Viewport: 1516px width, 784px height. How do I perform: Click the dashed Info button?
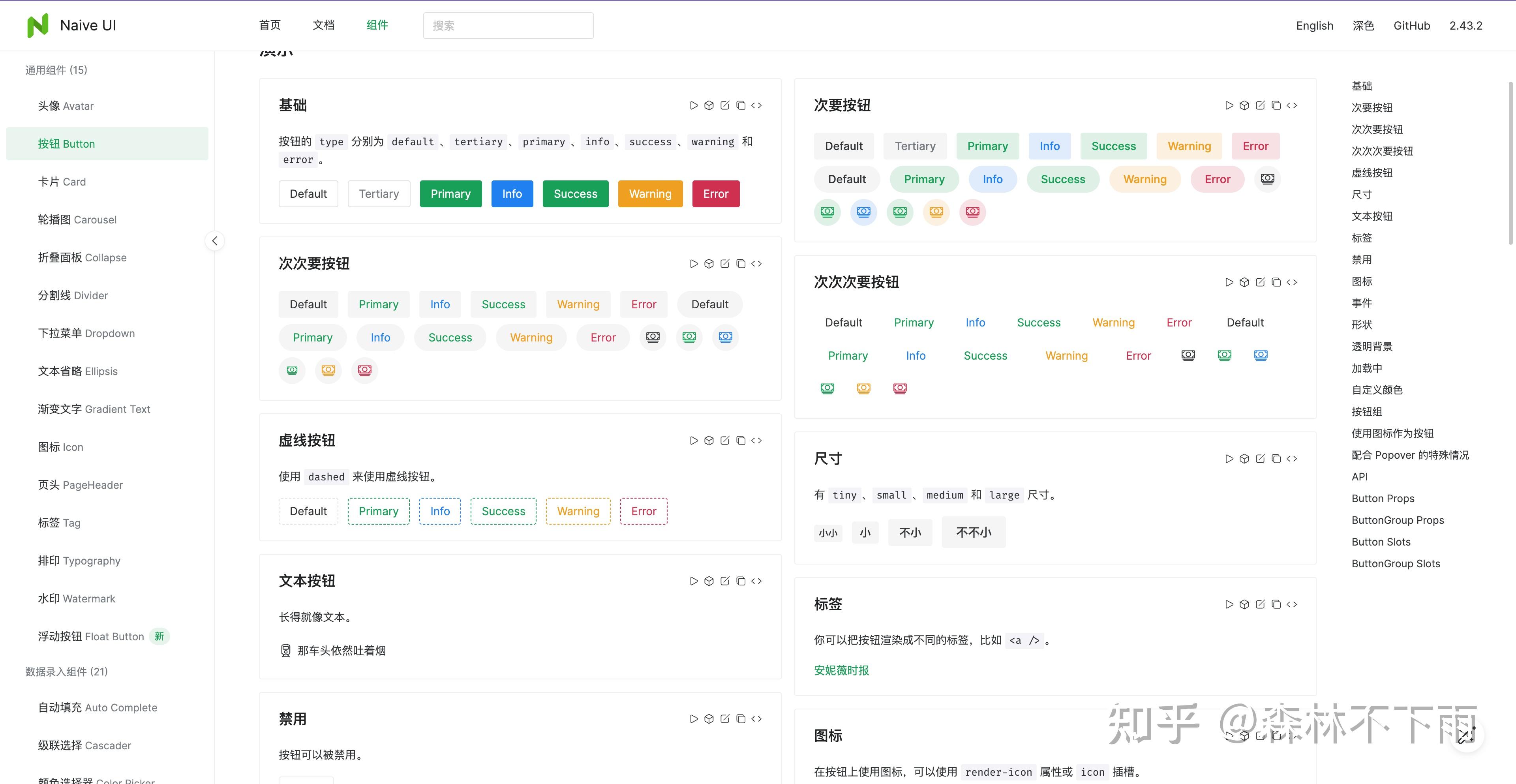pos(440,511)
